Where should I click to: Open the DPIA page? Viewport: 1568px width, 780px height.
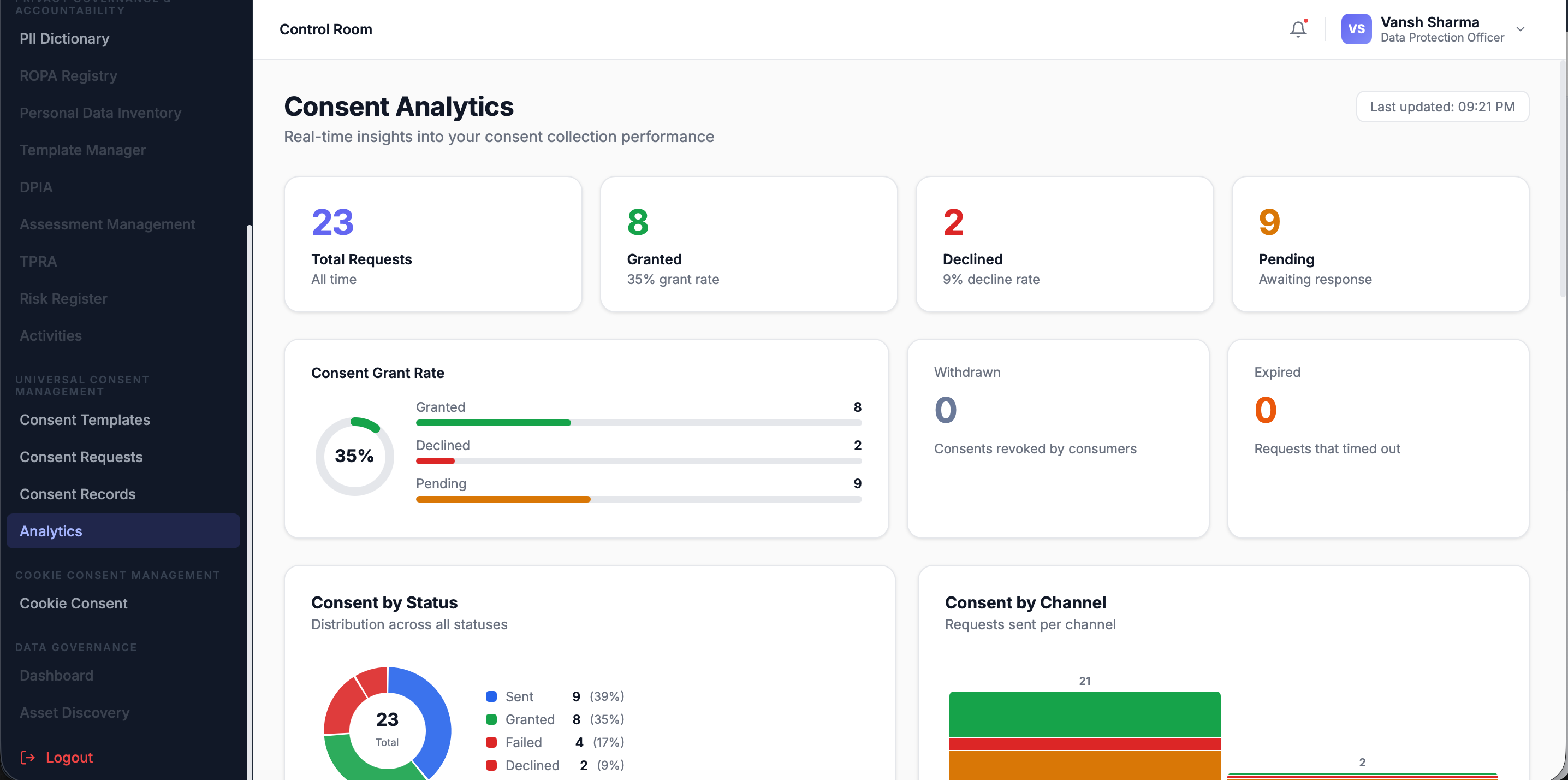pyautogui.click(x=36, y=187)
